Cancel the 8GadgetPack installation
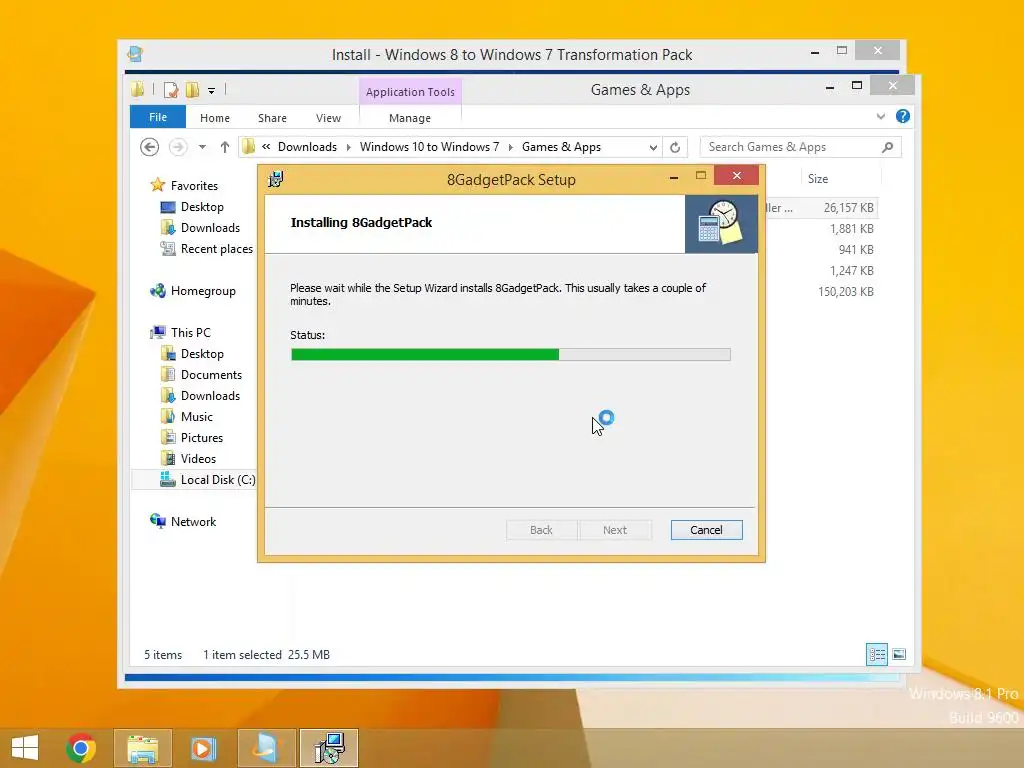Image resolution: width=1024 pixels, height=768 pixels. click(706, 530)
